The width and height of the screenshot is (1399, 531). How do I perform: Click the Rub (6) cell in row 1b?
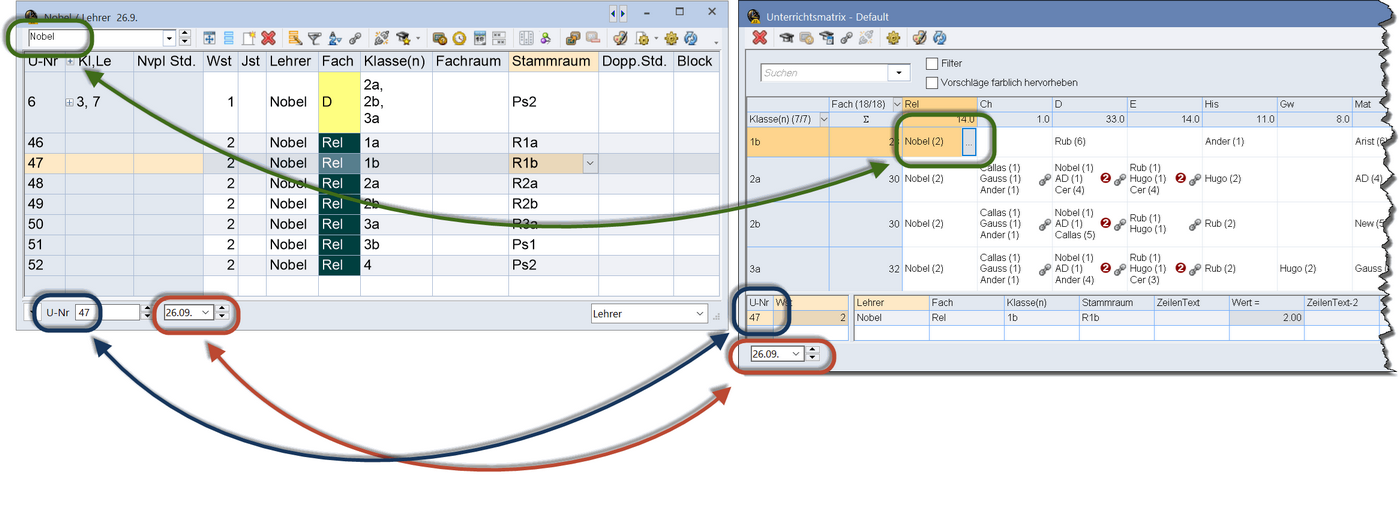tap(1090, 142)
